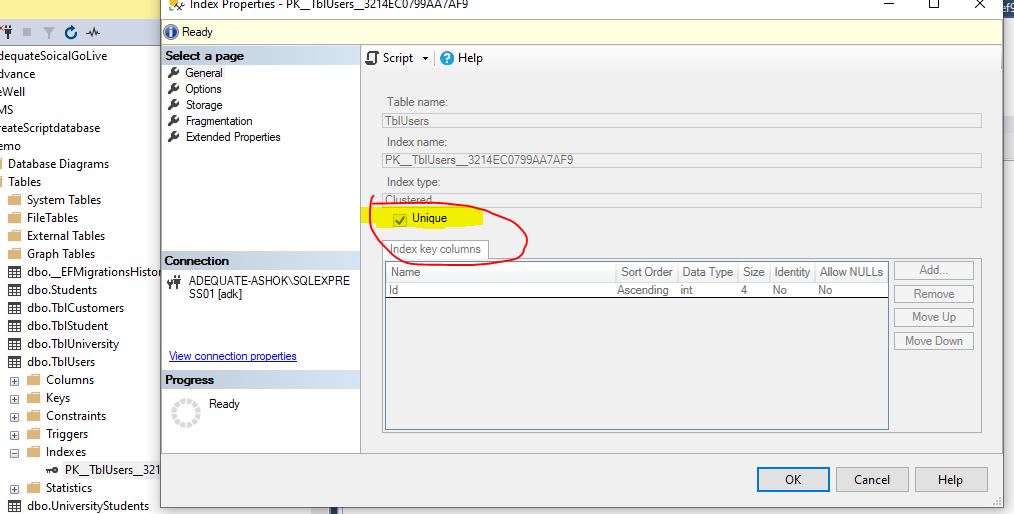This screenshot has height=514, width=1014.
Task: Open the Storage page
Action: point(204,105)
